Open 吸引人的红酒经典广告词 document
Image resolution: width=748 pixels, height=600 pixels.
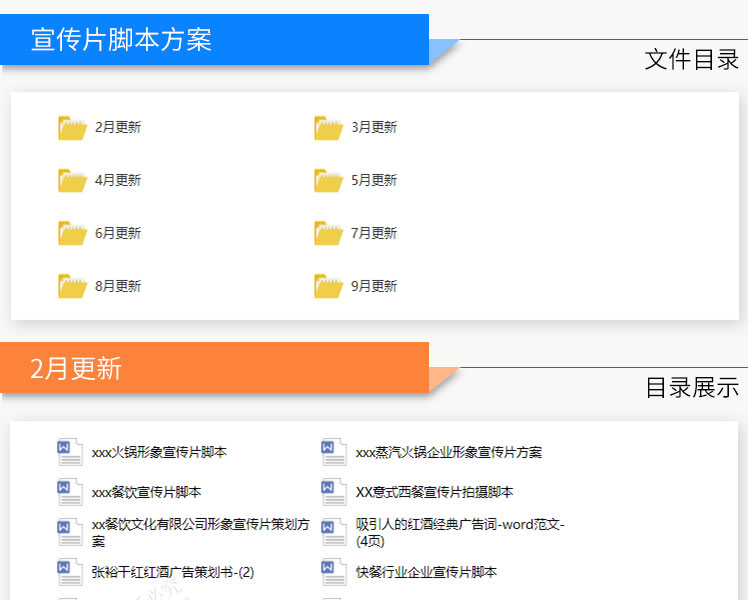(x=460, y=532)
